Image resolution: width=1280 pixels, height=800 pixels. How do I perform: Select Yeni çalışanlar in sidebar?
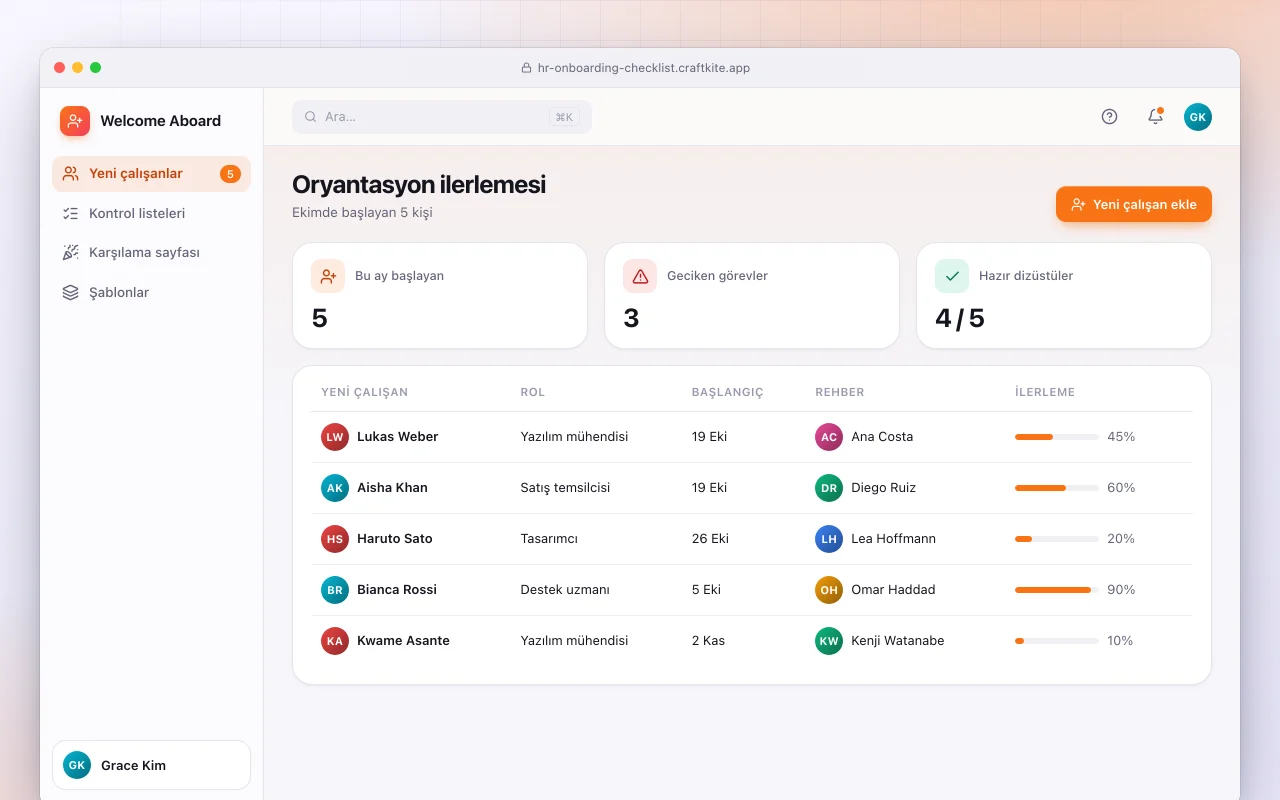click(x=151, y=174)
